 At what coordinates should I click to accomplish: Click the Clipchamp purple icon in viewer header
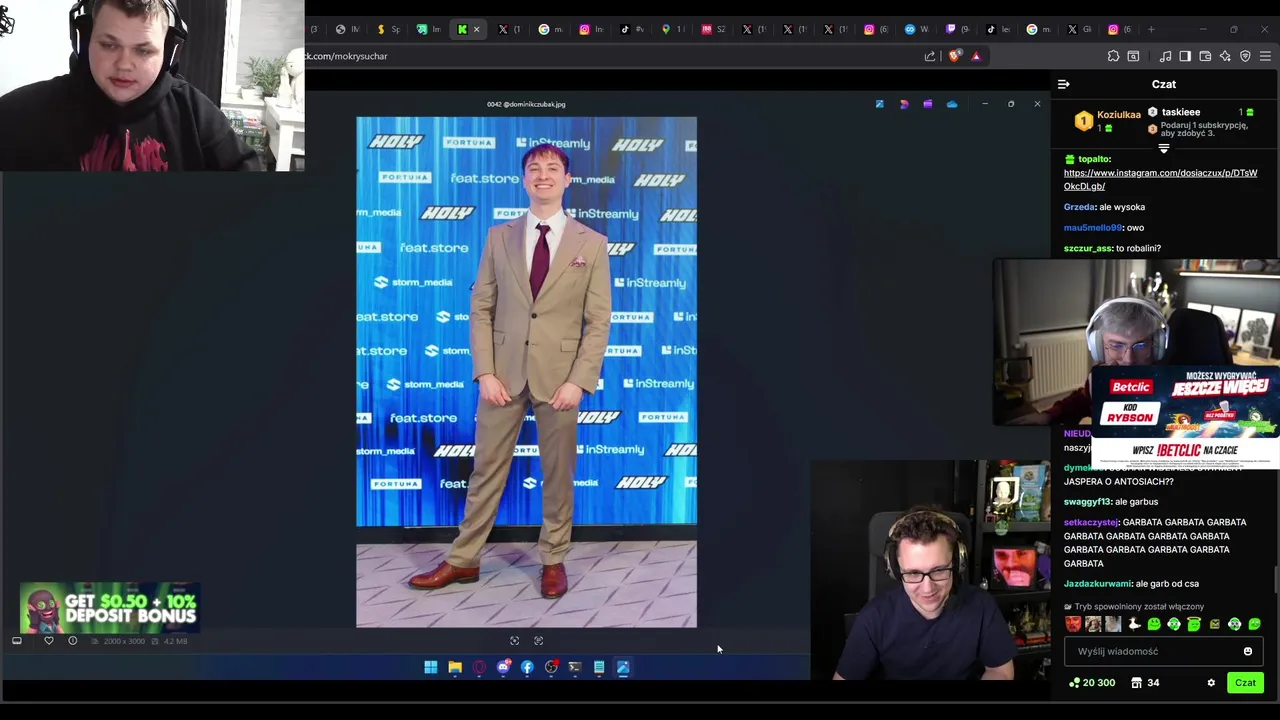(927, 104)
